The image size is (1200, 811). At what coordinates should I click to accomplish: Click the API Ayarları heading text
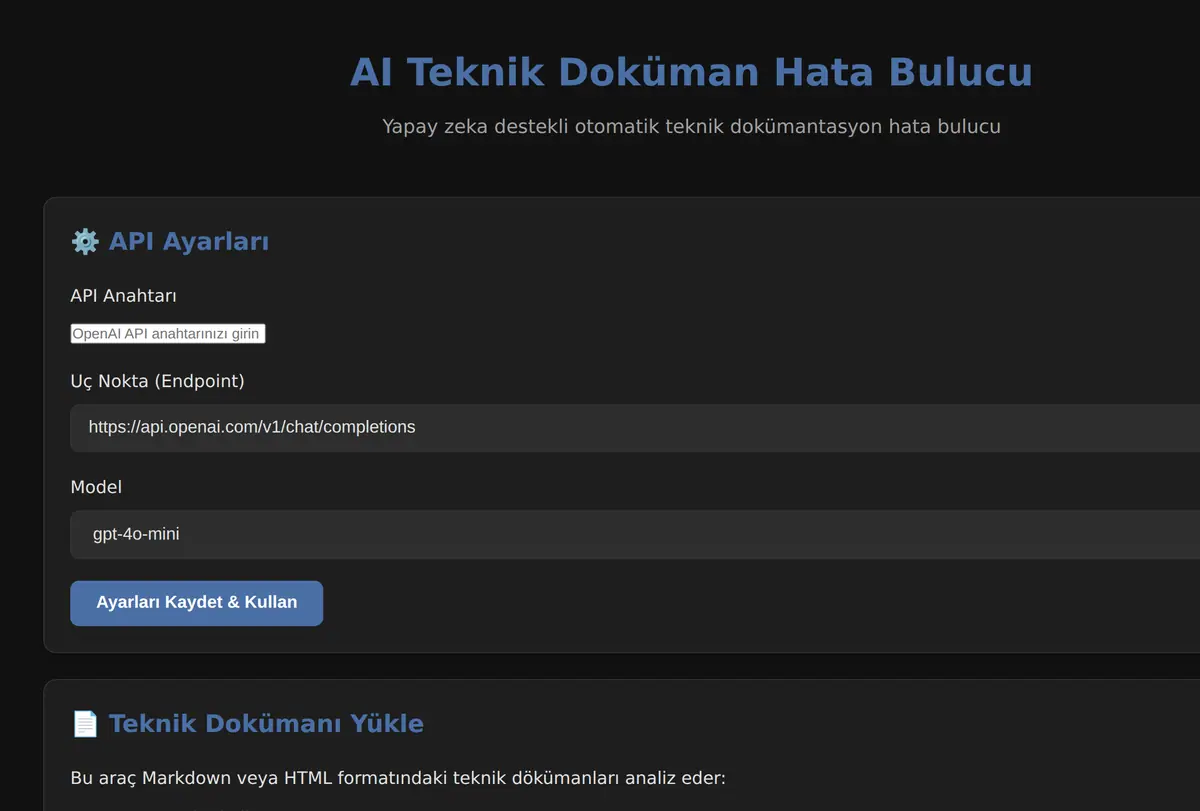click(x=189, y=242)
